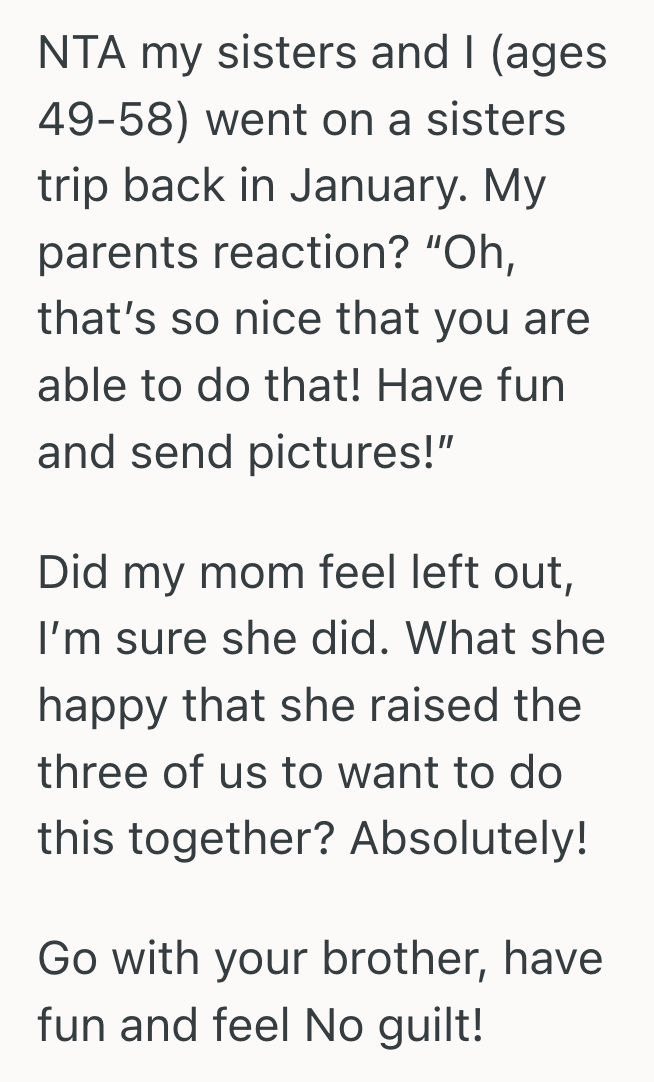
Task: Click the word "trip" in third line
Action: [x=72, y=187]
